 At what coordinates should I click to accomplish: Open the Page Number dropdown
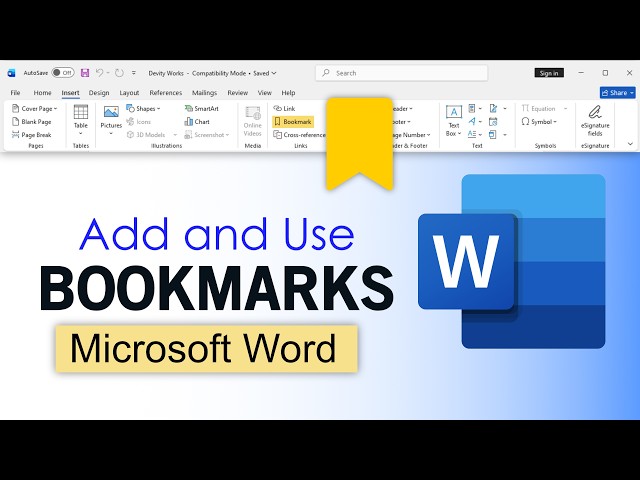411,135
